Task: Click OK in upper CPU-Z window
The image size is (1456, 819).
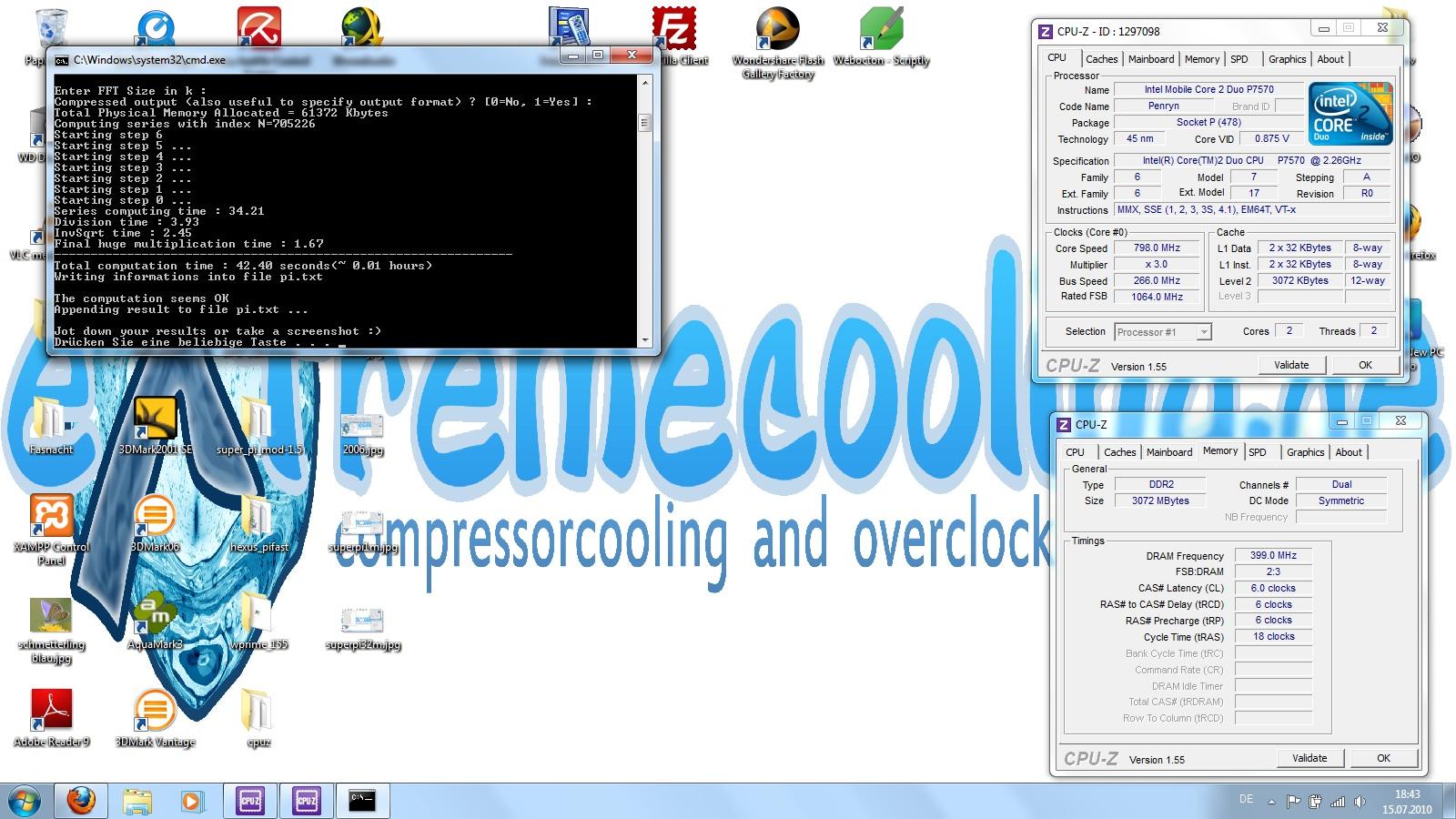Action: [1365, 365]
